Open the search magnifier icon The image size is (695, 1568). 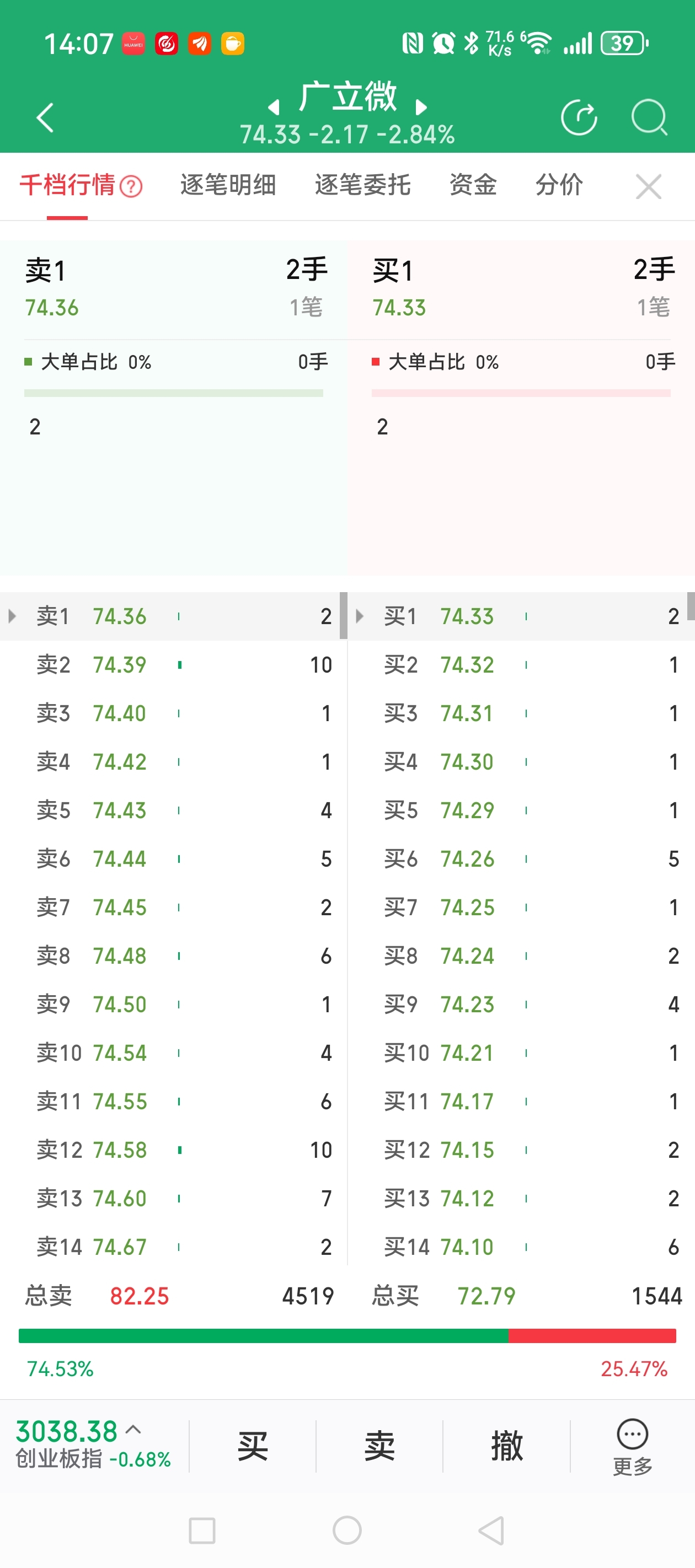click(649, 117)
